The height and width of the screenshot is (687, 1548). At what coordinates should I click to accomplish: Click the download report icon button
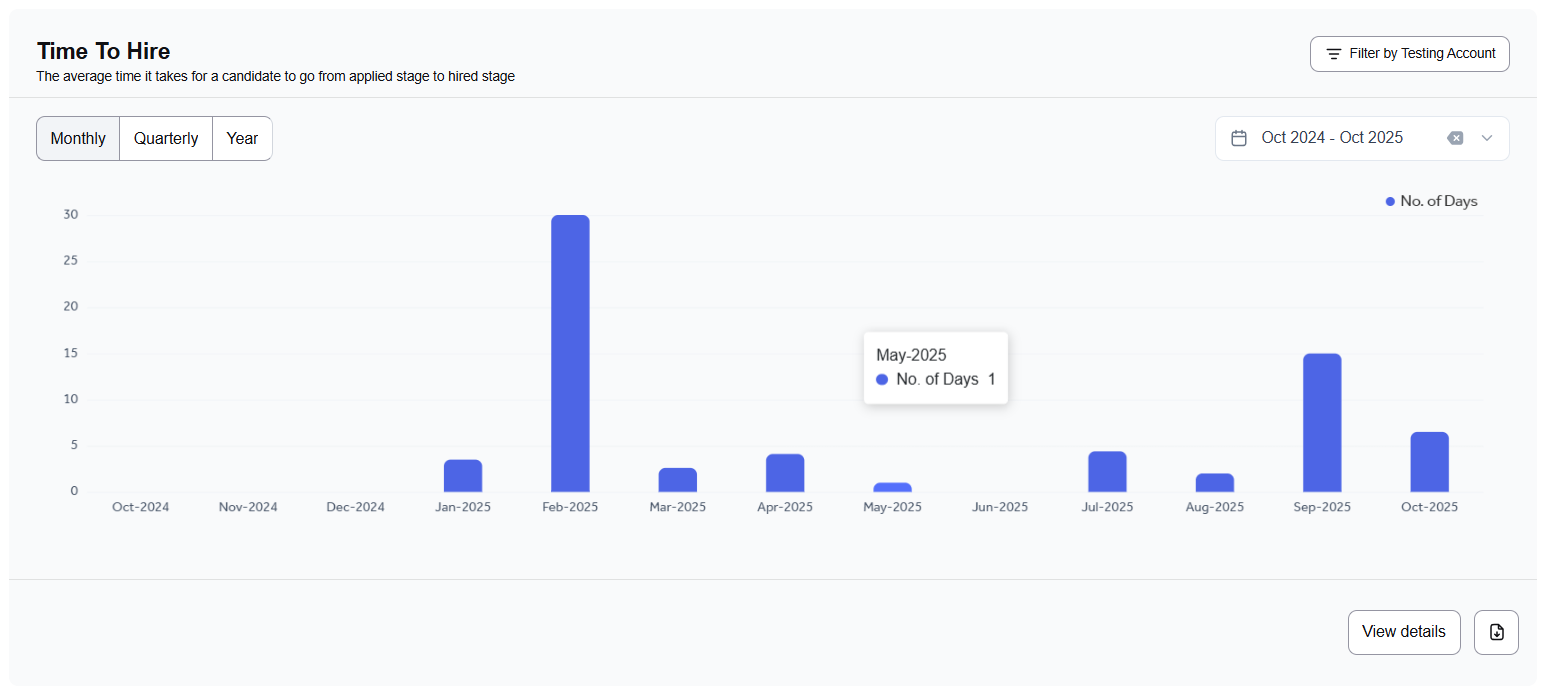pos(1496,632)
